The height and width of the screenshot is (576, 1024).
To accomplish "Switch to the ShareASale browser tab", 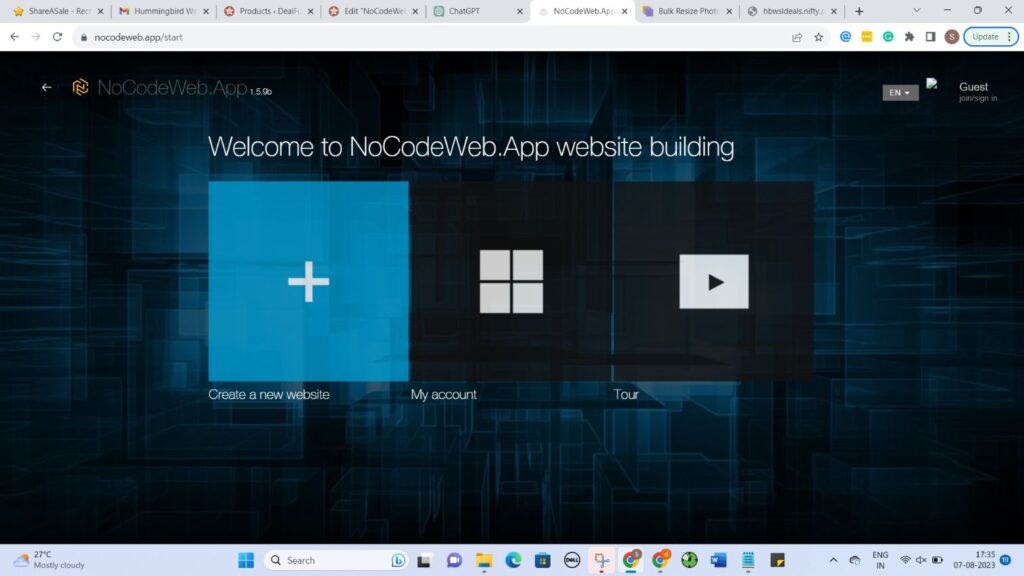I will pos(57,11).
